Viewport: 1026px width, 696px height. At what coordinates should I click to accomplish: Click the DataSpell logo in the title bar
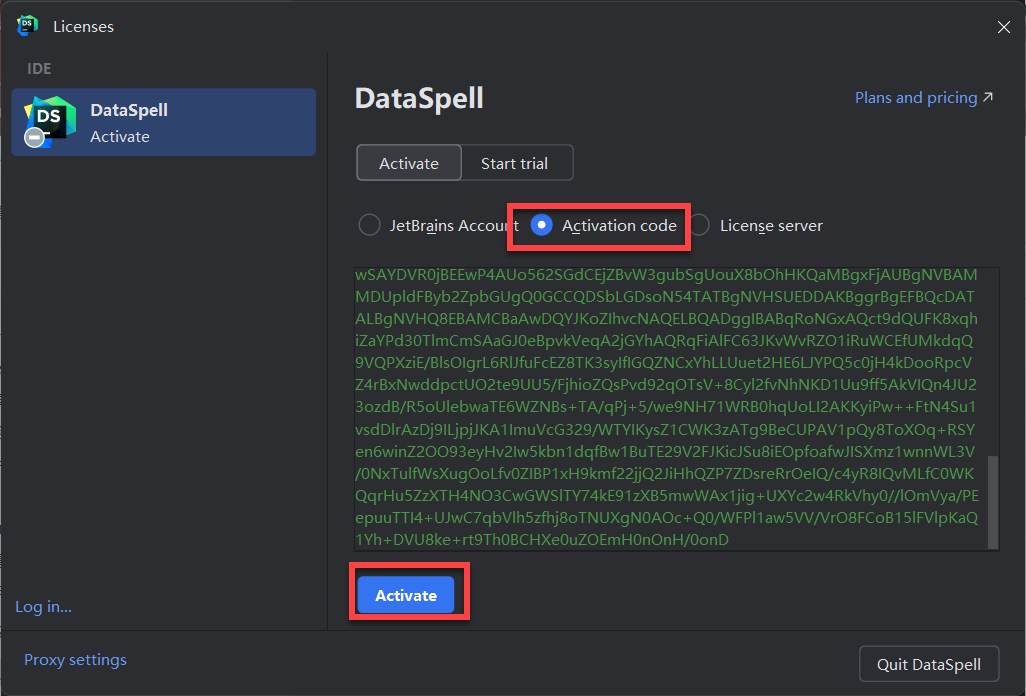(x=27, y=26)
